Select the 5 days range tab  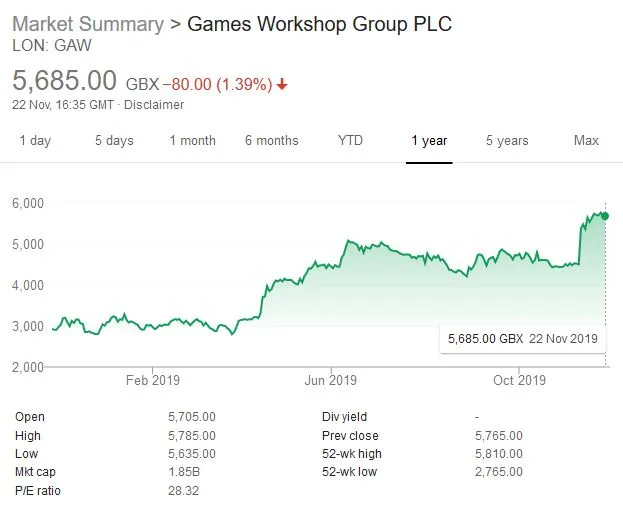pos(114,141)
